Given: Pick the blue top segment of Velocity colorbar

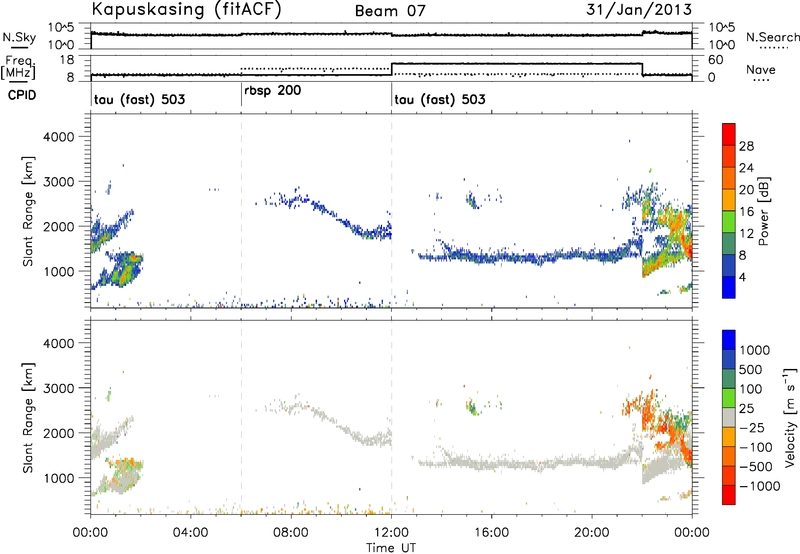Looking at the screenshot, I should 729,340.
